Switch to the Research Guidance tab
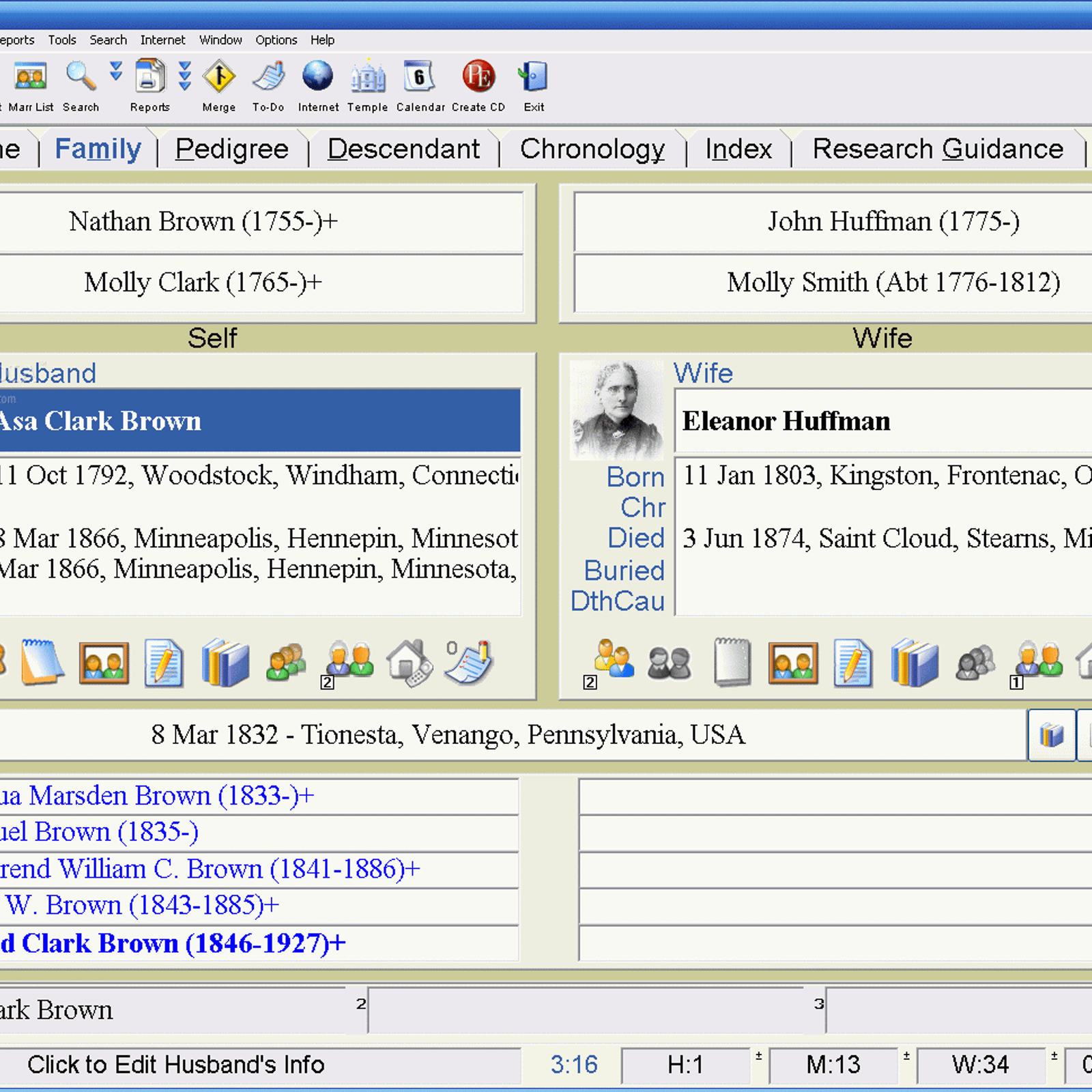Screen dimensions: 1092x1092 click(938, 149)
